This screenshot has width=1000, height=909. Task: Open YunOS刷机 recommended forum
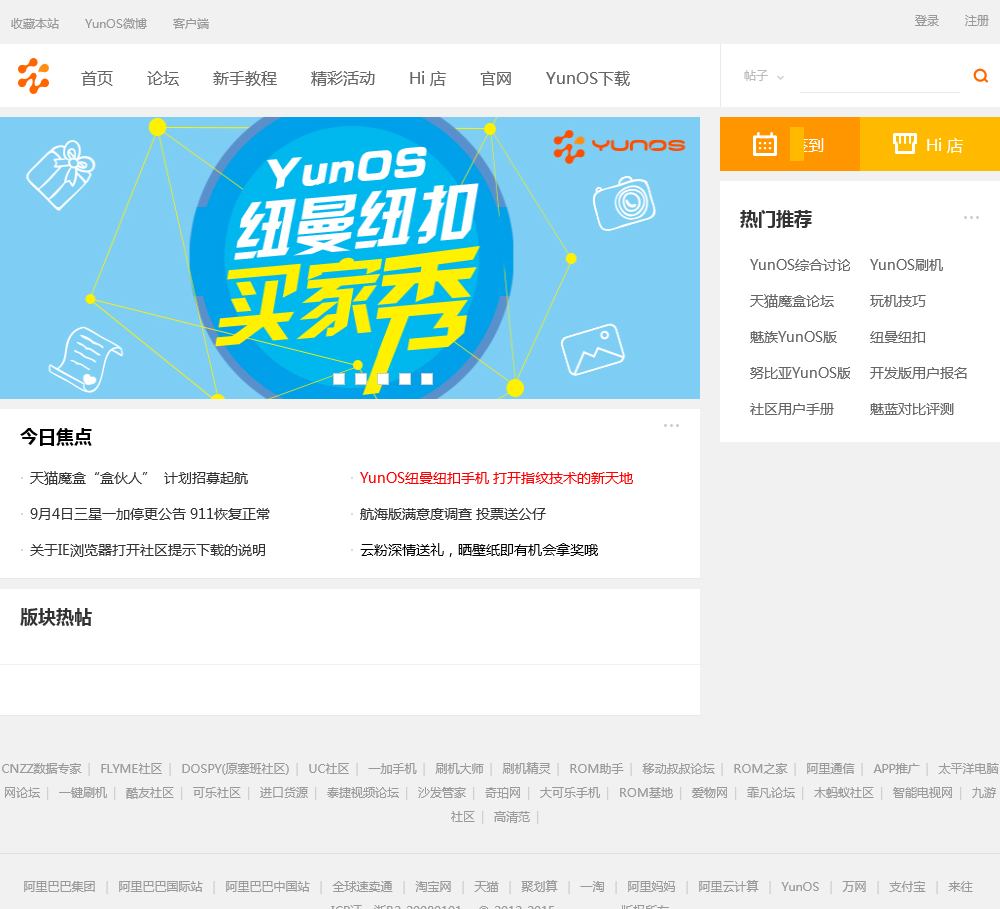(906, 265)
